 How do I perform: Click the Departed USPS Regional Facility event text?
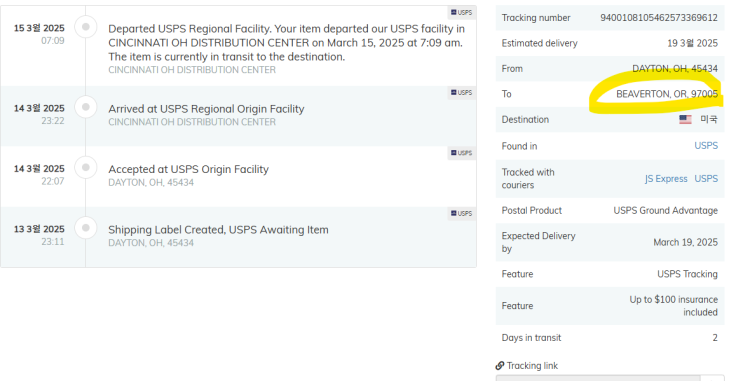click(x=287, y=43)
